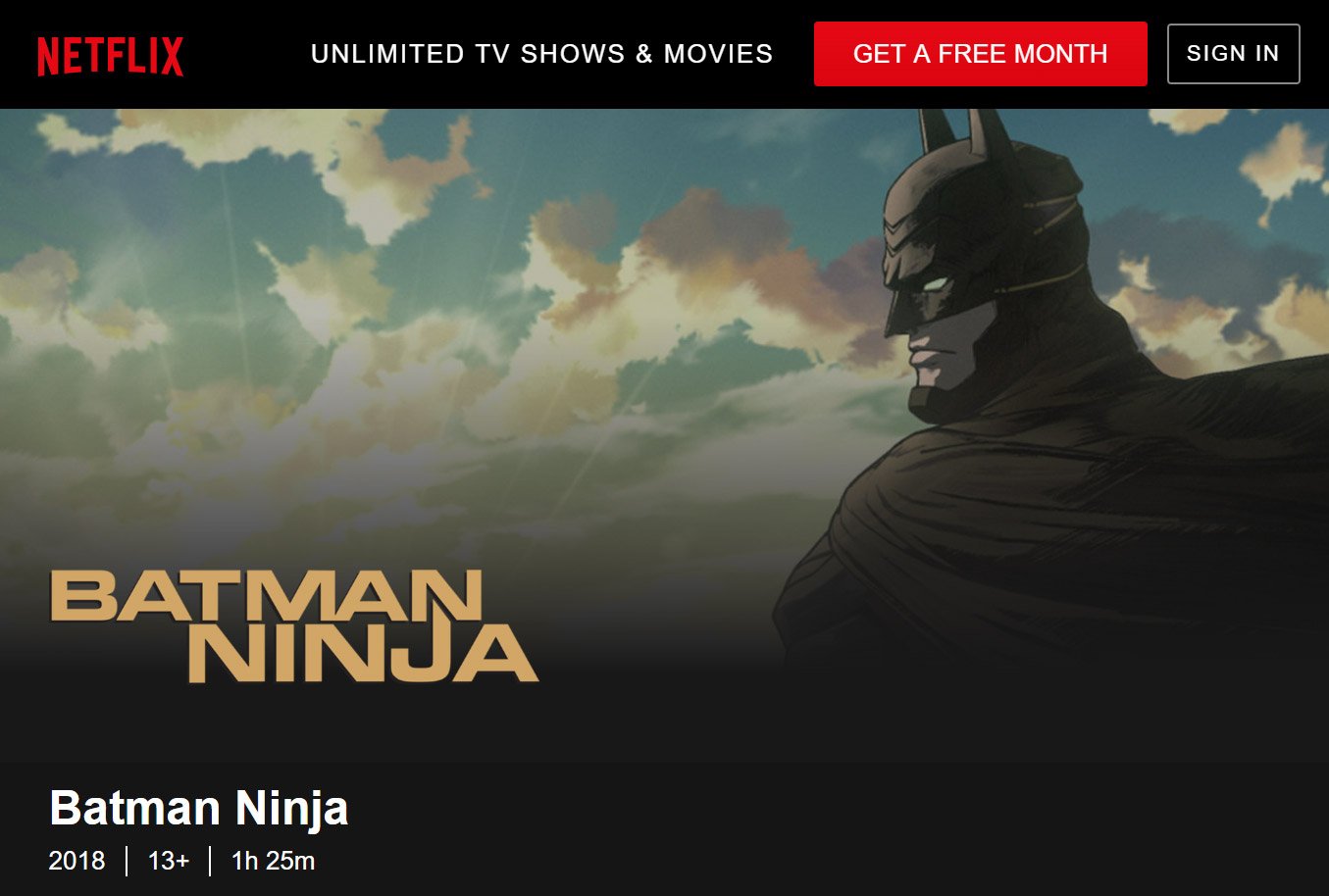
Task: Click the word MOVIES in the header tagline
Action: [x=718, y=54]
